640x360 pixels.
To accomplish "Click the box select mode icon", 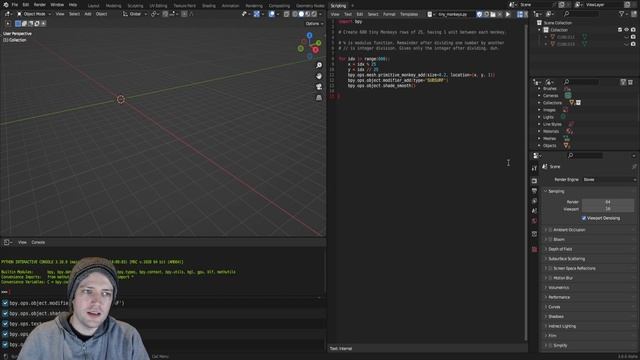I will coord(18,24).
